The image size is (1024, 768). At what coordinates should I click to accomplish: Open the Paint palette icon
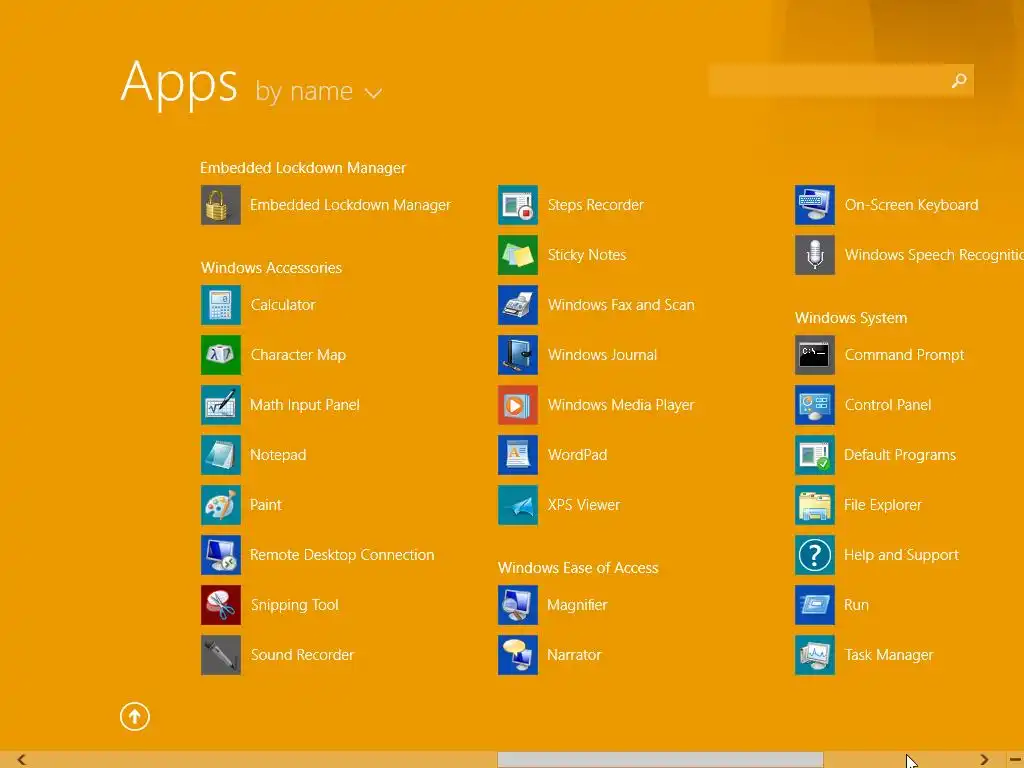click(221, 505)
